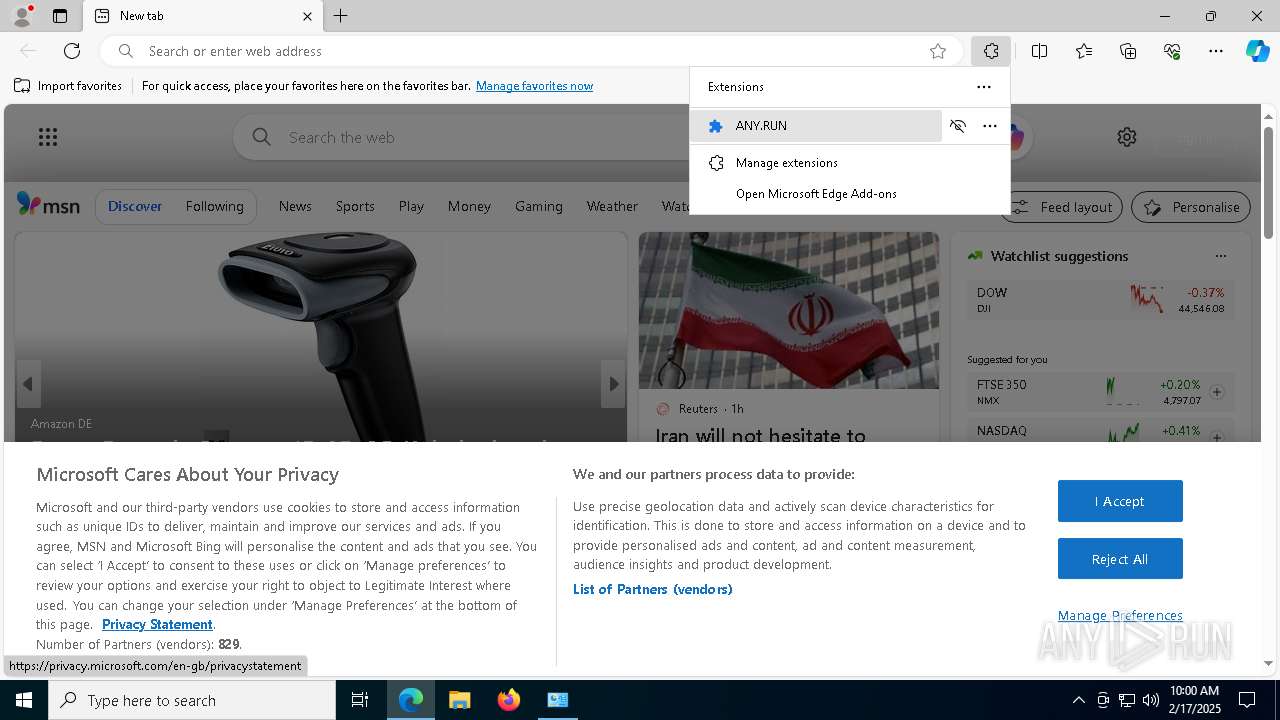Open the Extensions toolbar button
The image size is (1280, 720).
point(991,51)
